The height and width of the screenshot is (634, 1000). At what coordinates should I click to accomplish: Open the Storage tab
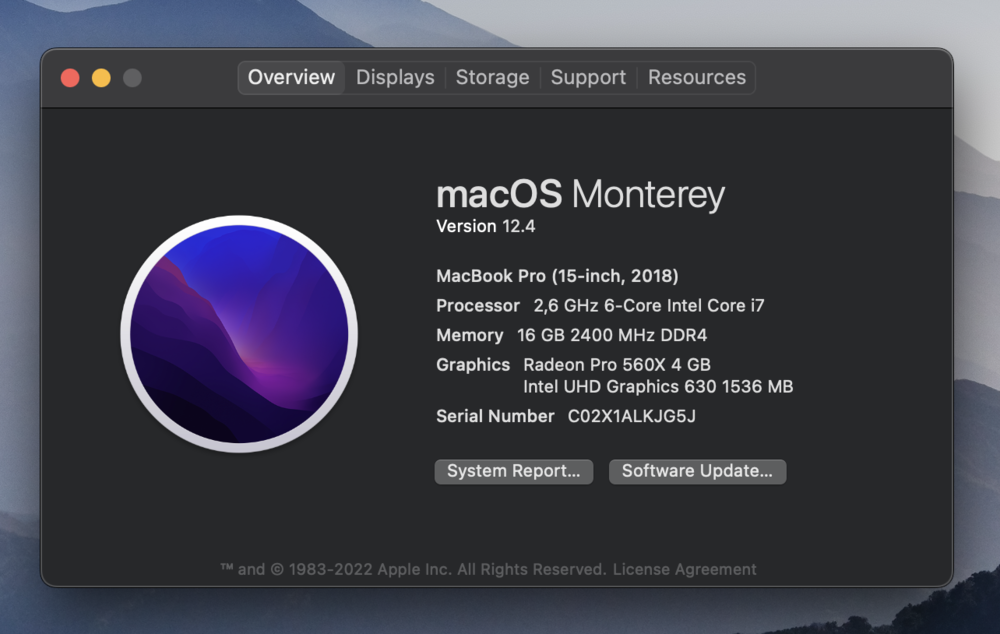coord(492,78)
